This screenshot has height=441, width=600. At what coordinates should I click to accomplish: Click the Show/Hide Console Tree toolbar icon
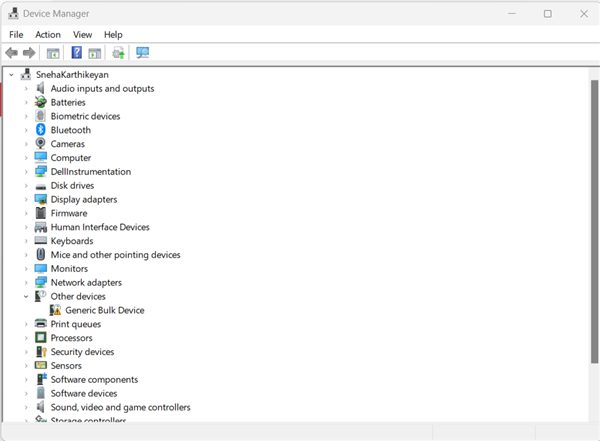coord(53,53)
